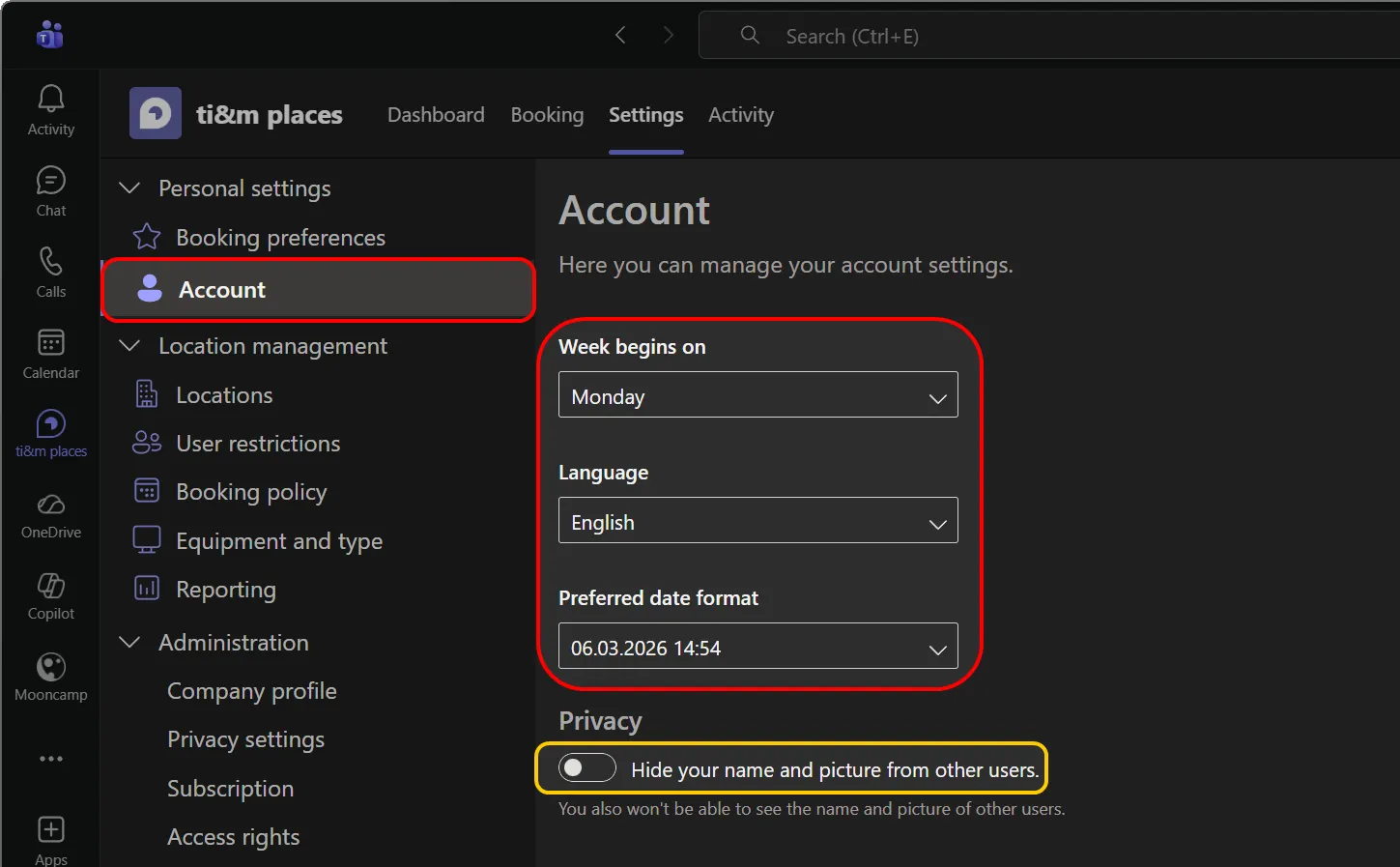Click the star icon beside Booking preferences
This screenshot has height=867, width=1400.
click(x=147, y=237)
